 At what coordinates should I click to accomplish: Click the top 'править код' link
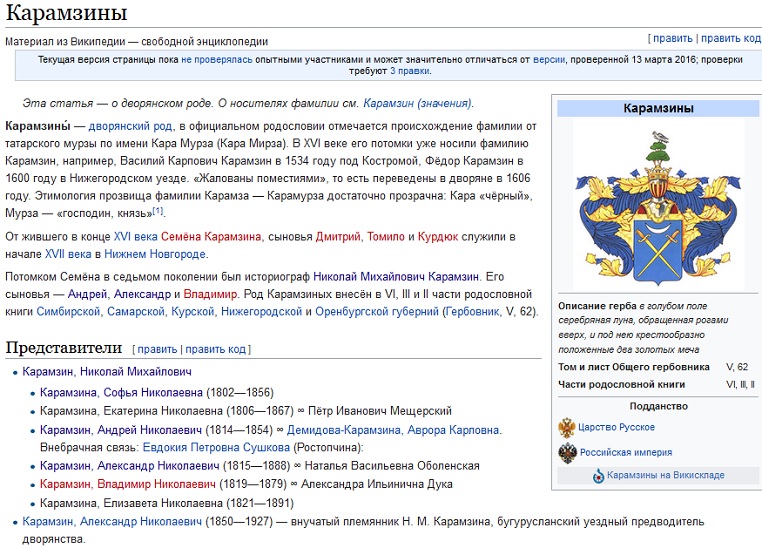tap(730, 38)
